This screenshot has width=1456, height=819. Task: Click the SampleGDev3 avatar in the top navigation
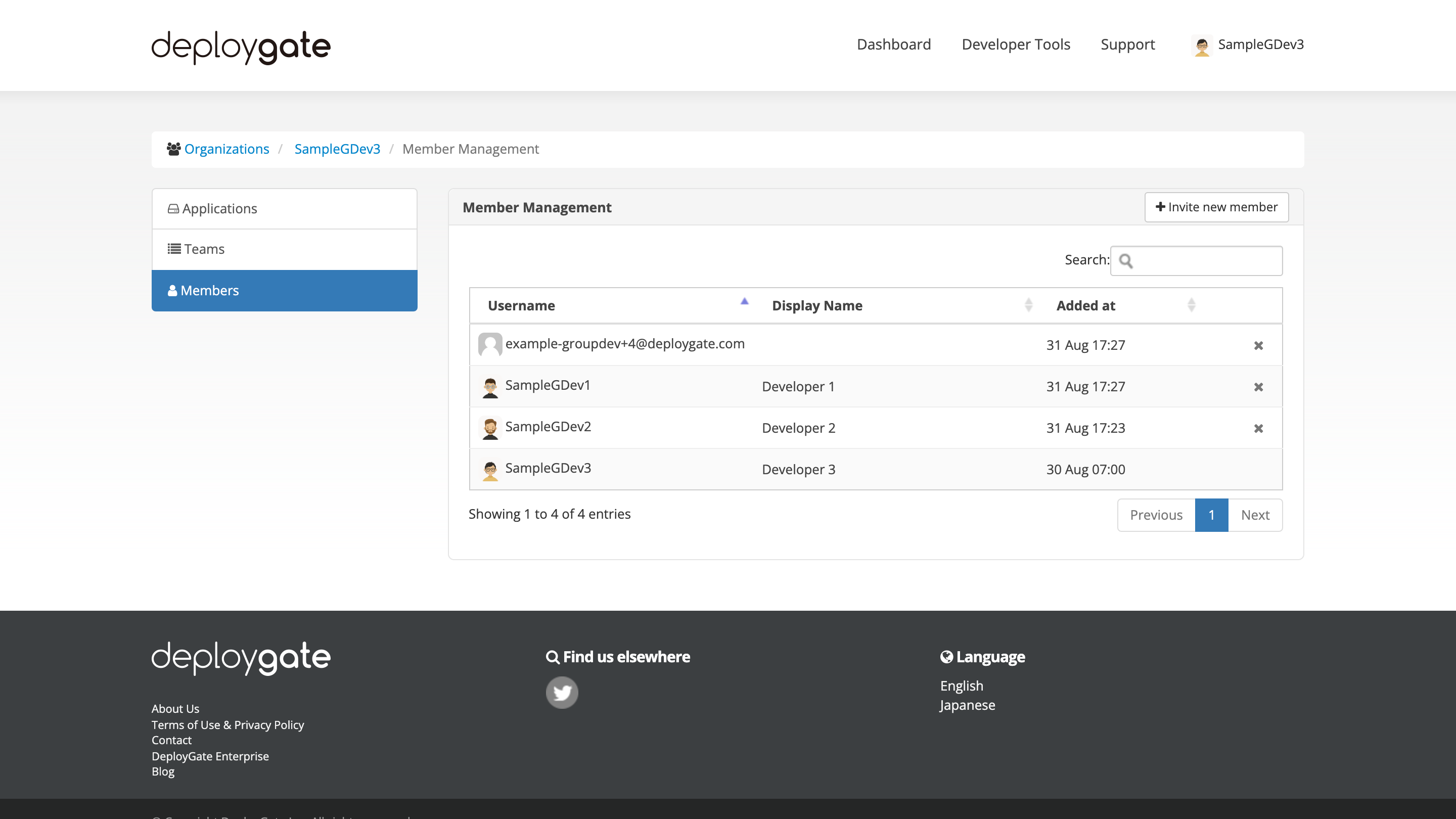[1202, 45]
